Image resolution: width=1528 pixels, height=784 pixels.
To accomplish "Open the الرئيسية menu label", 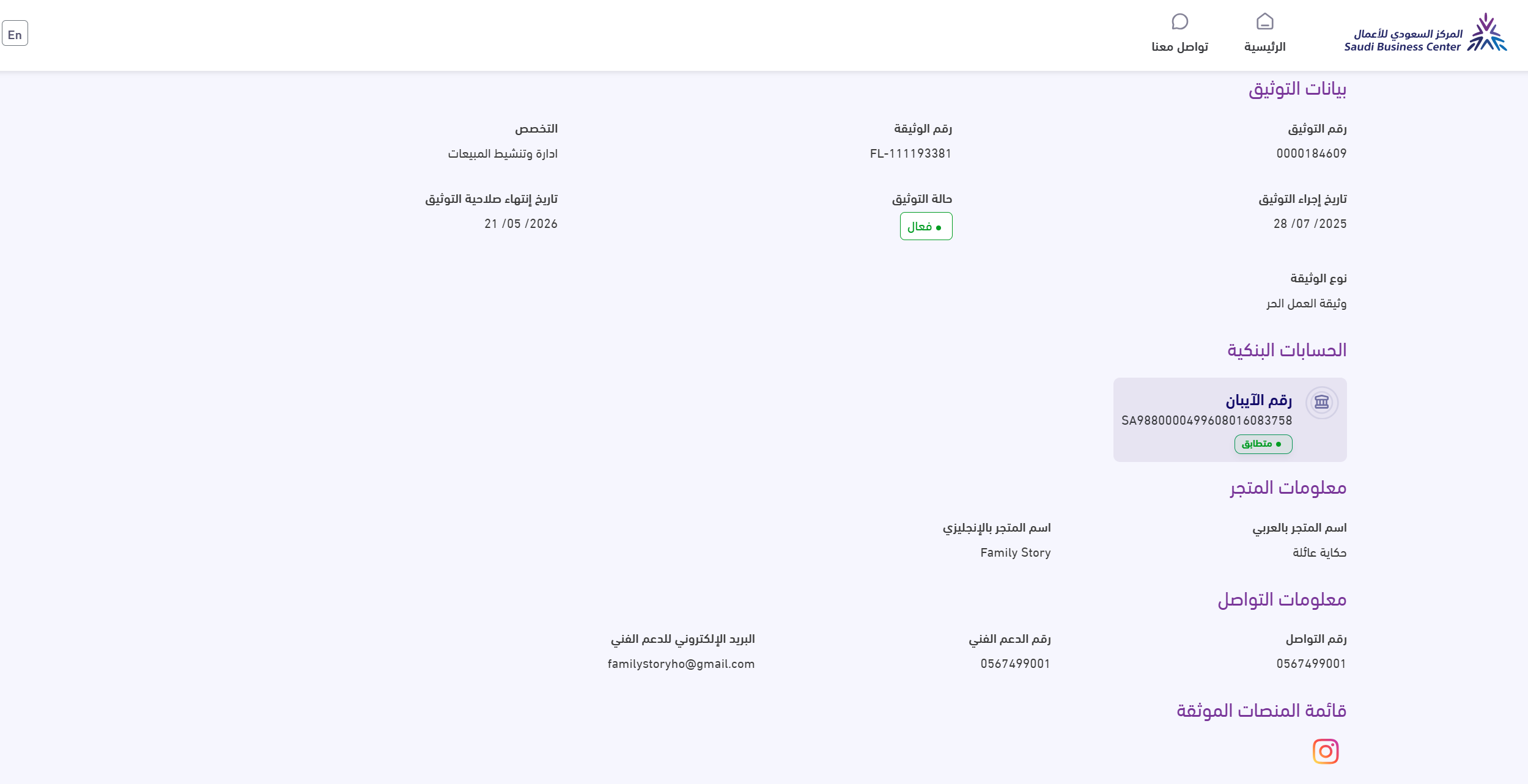I will pos(1264,47).
